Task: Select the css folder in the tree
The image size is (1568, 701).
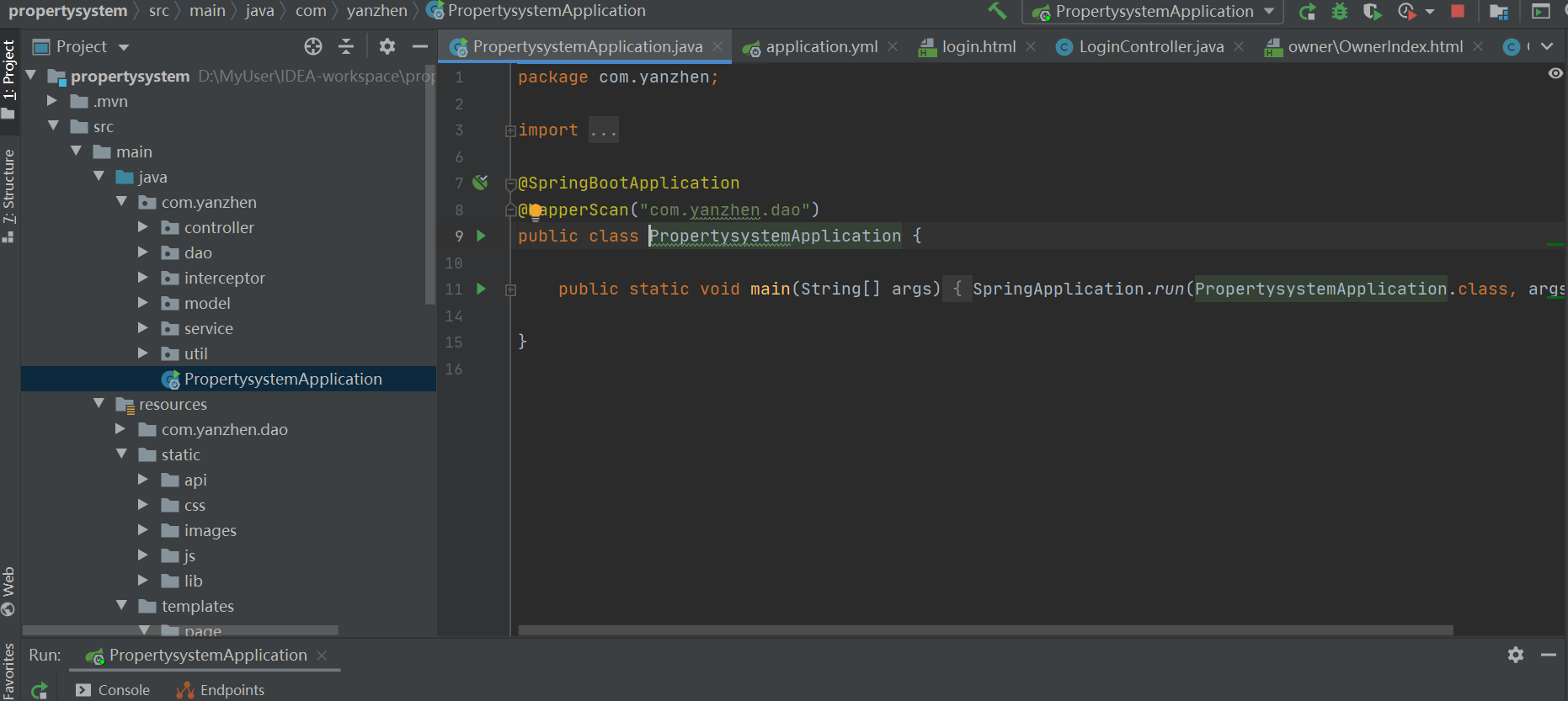Action: point(195,505)
